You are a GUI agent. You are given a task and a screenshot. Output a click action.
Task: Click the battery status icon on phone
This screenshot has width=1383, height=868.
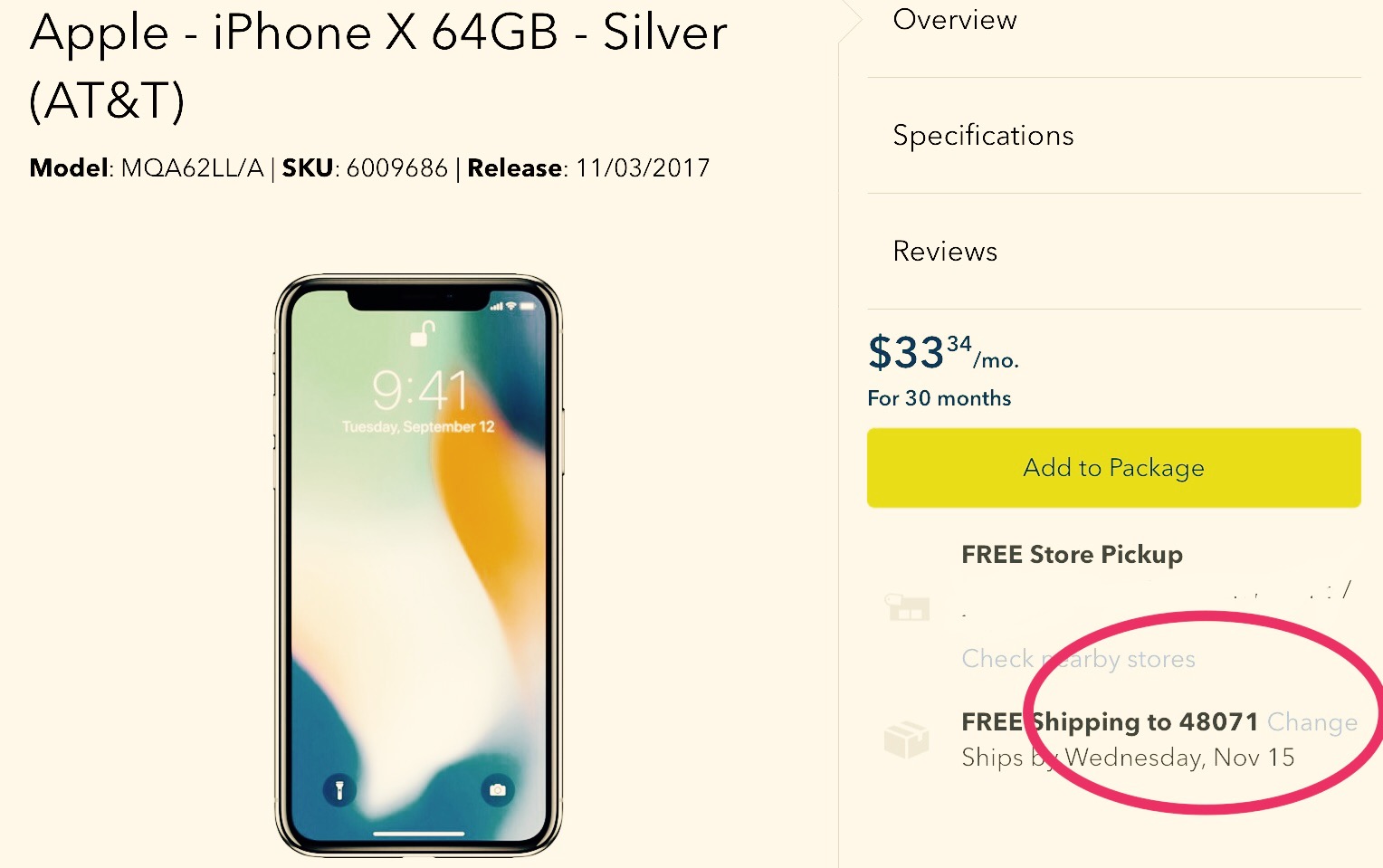point(528,306)
